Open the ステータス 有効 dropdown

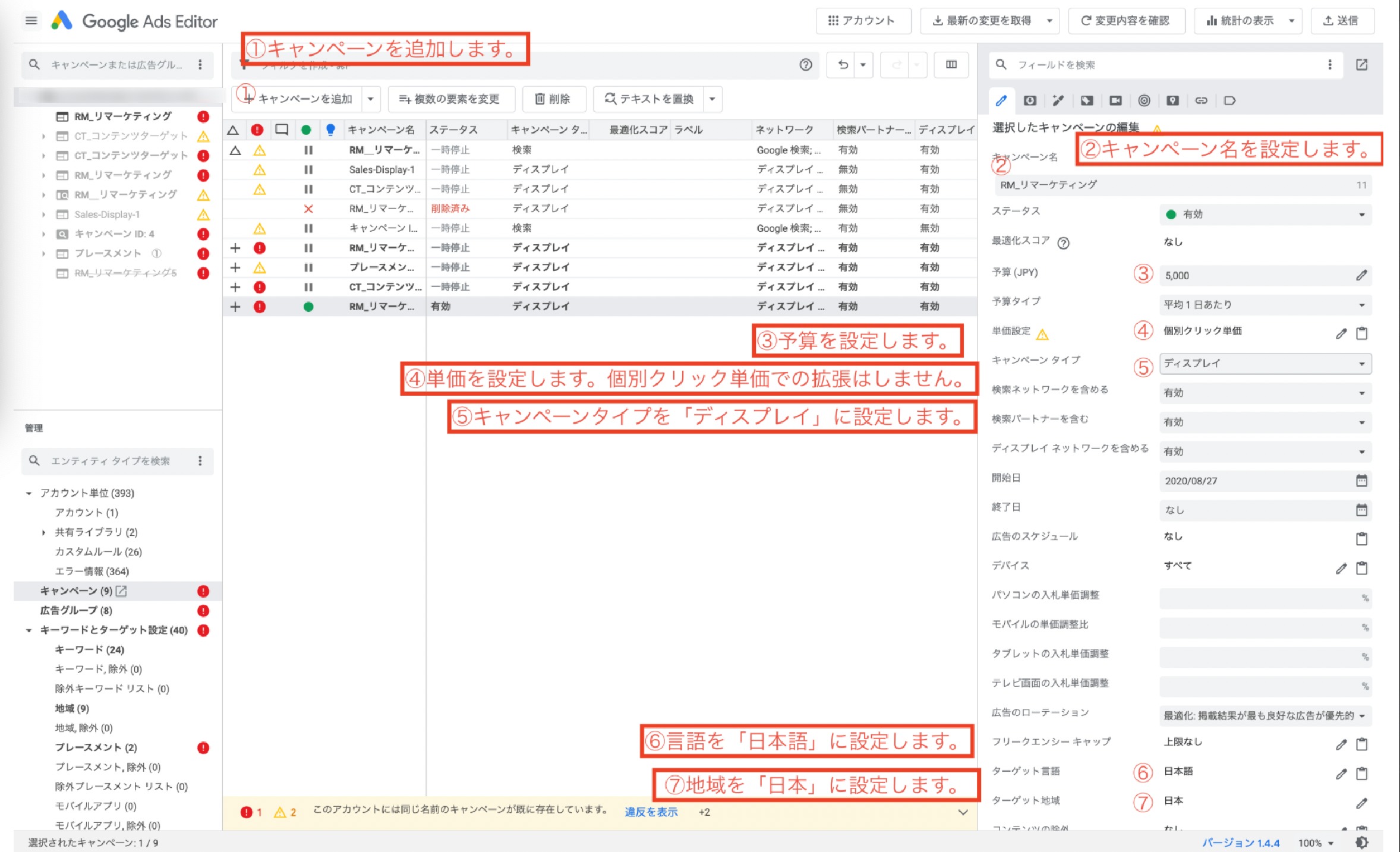coord(1265,214)
